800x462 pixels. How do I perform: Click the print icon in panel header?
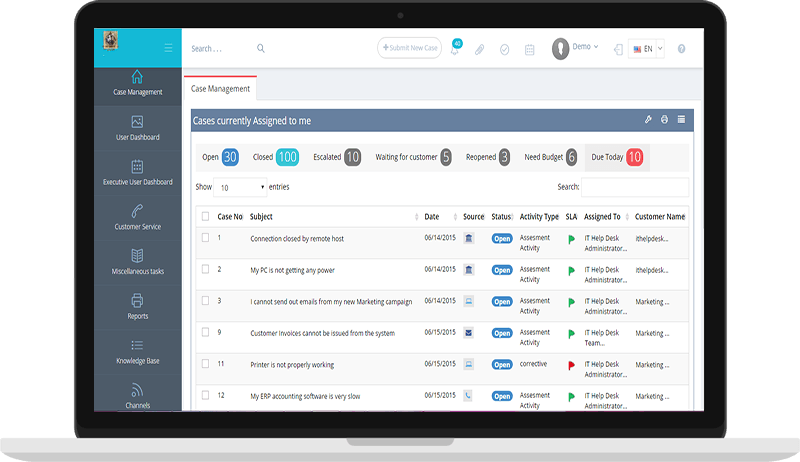[x=664, y=119]
